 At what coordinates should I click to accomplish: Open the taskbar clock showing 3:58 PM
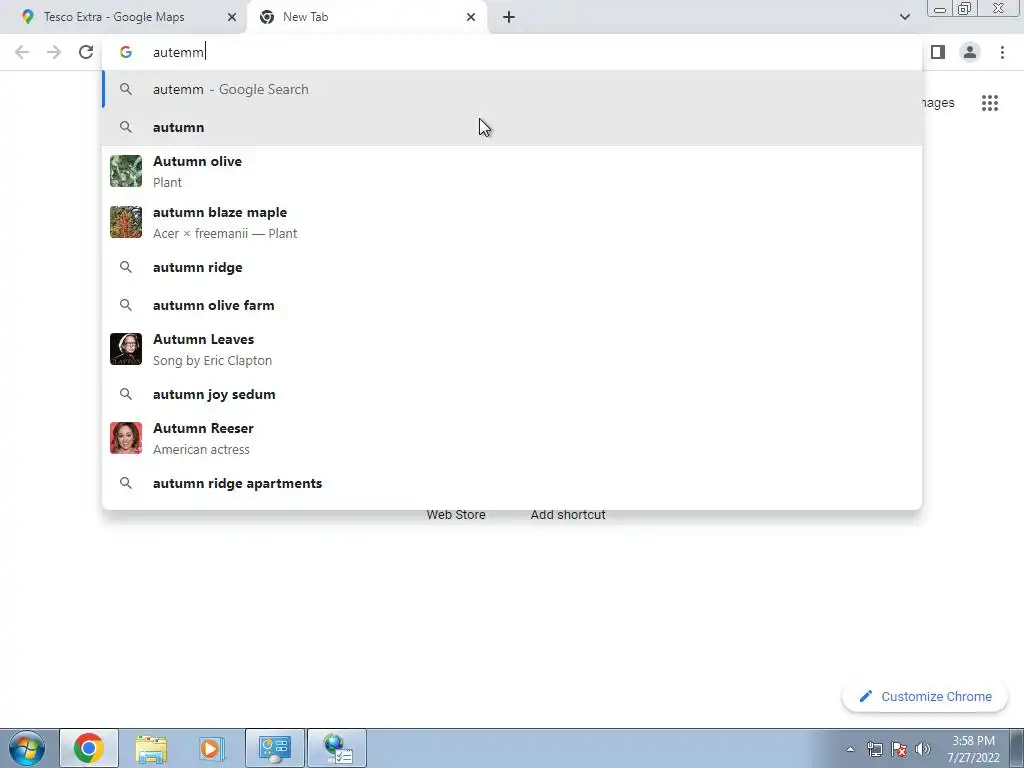tap(973, 749)
